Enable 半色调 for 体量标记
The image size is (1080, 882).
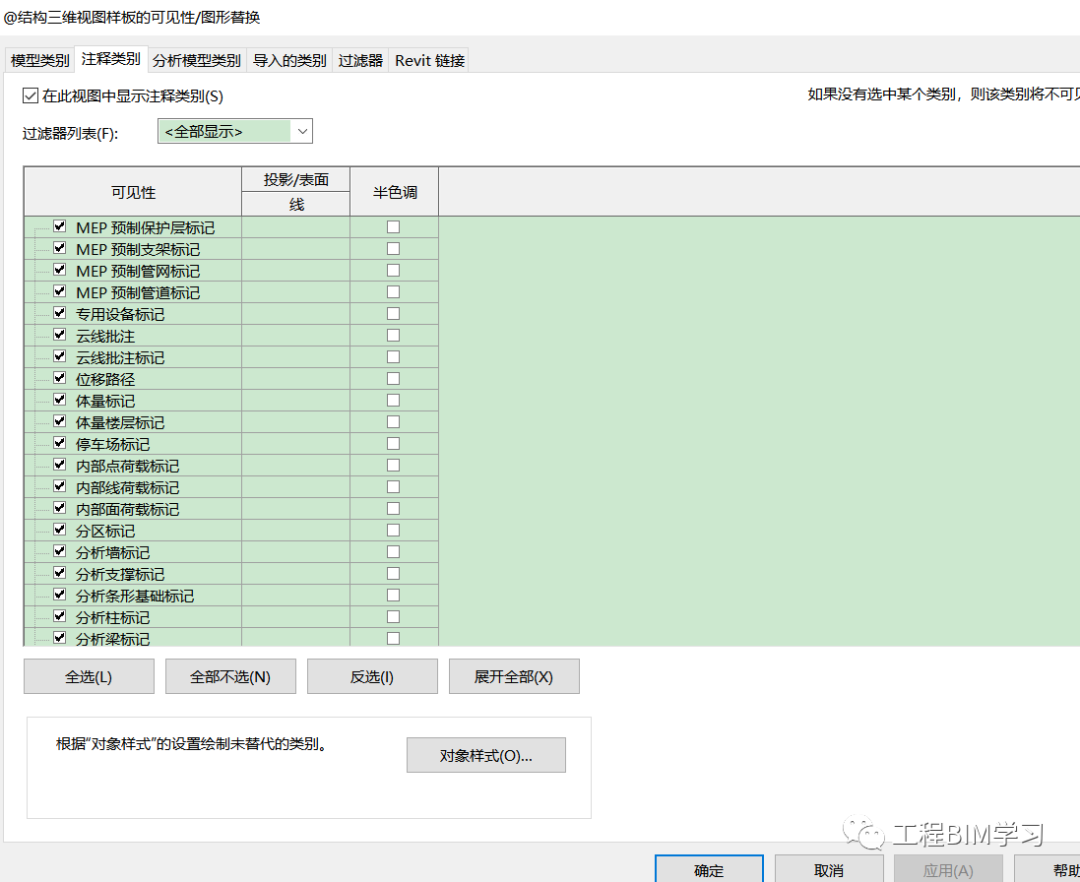(393, 400)
